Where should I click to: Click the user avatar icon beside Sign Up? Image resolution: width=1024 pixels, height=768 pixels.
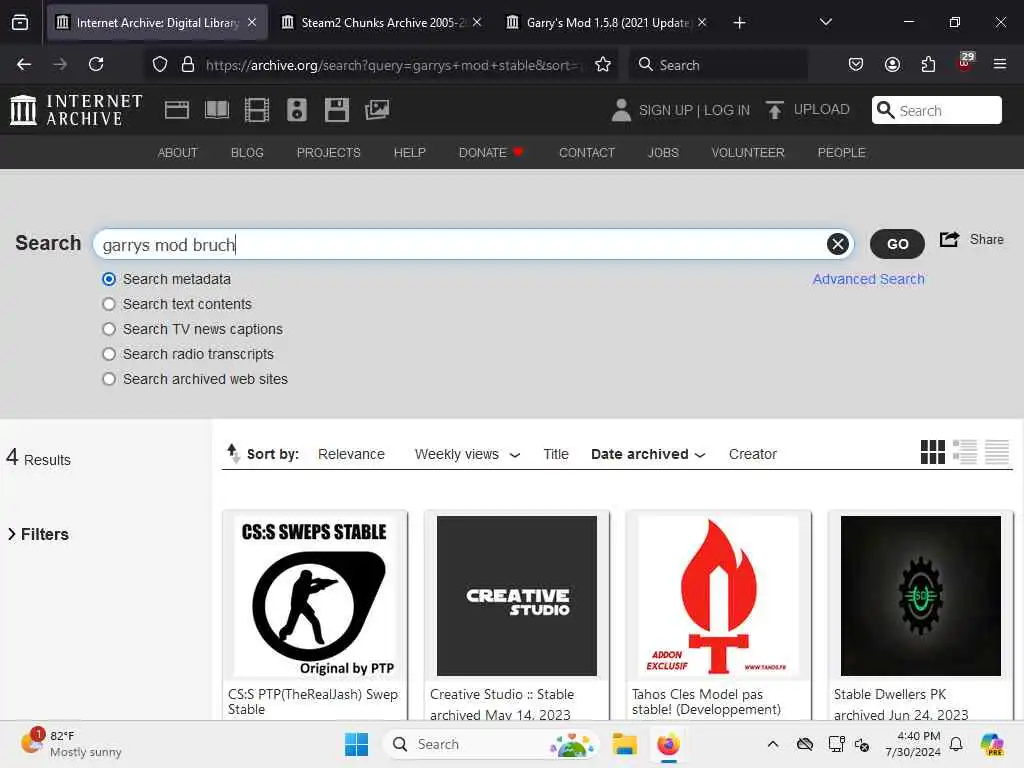click(621, 110)
